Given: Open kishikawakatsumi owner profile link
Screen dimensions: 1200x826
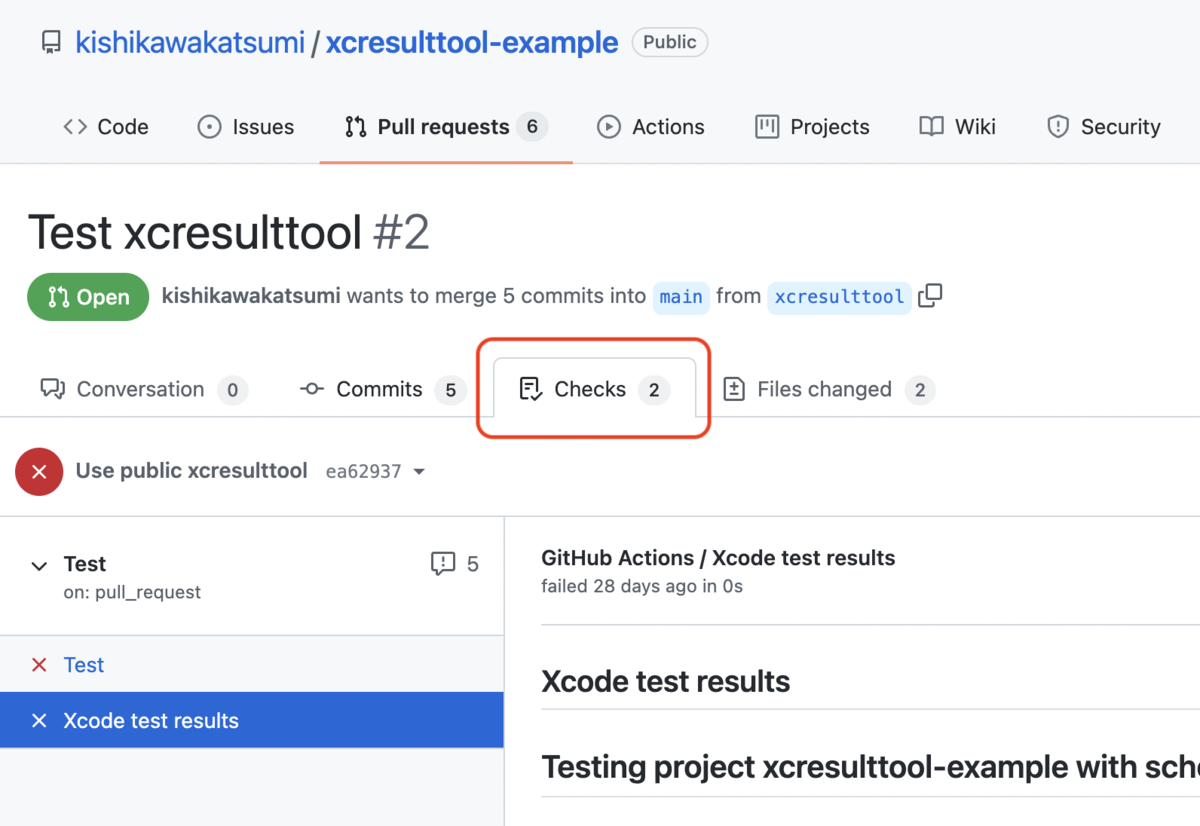Looking at the screenshot, I should [191, 42].
